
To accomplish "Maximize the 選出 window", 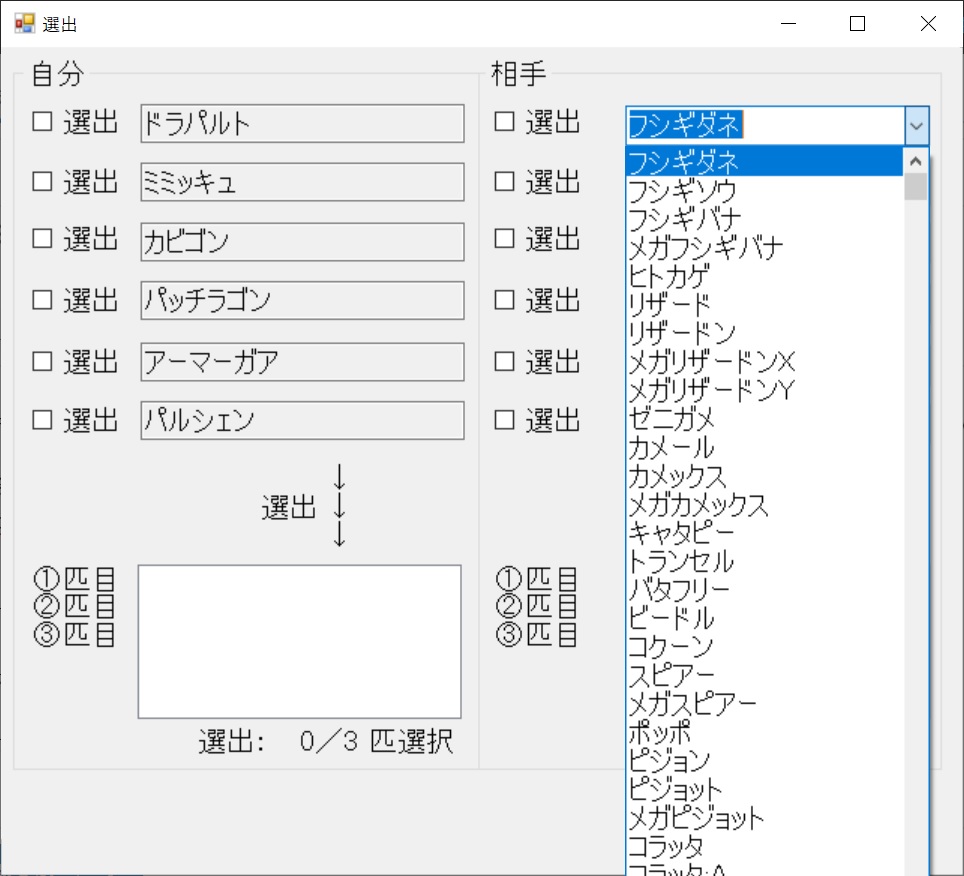I will (857, 23).
